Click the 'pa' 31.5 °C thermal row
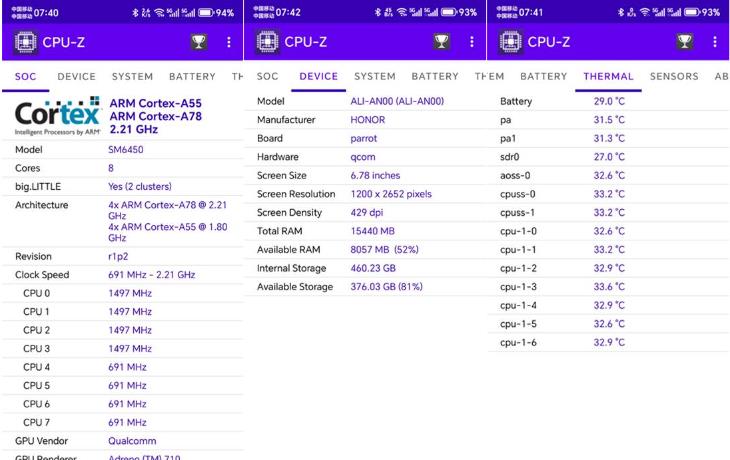730x460 pixels. coord(608,120)
